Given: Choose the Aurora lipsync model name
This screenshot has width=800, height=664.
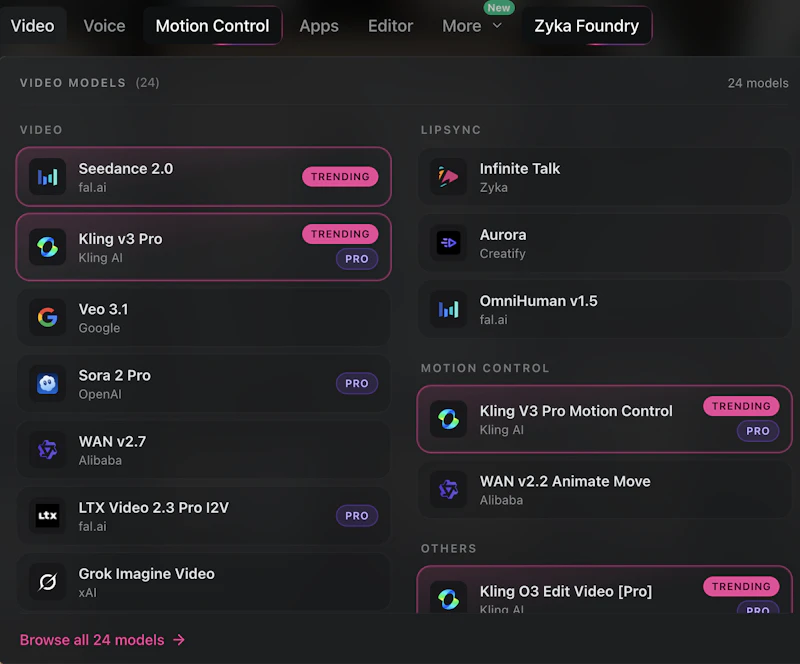Looking at the screenshot, I should click(503, 235).
